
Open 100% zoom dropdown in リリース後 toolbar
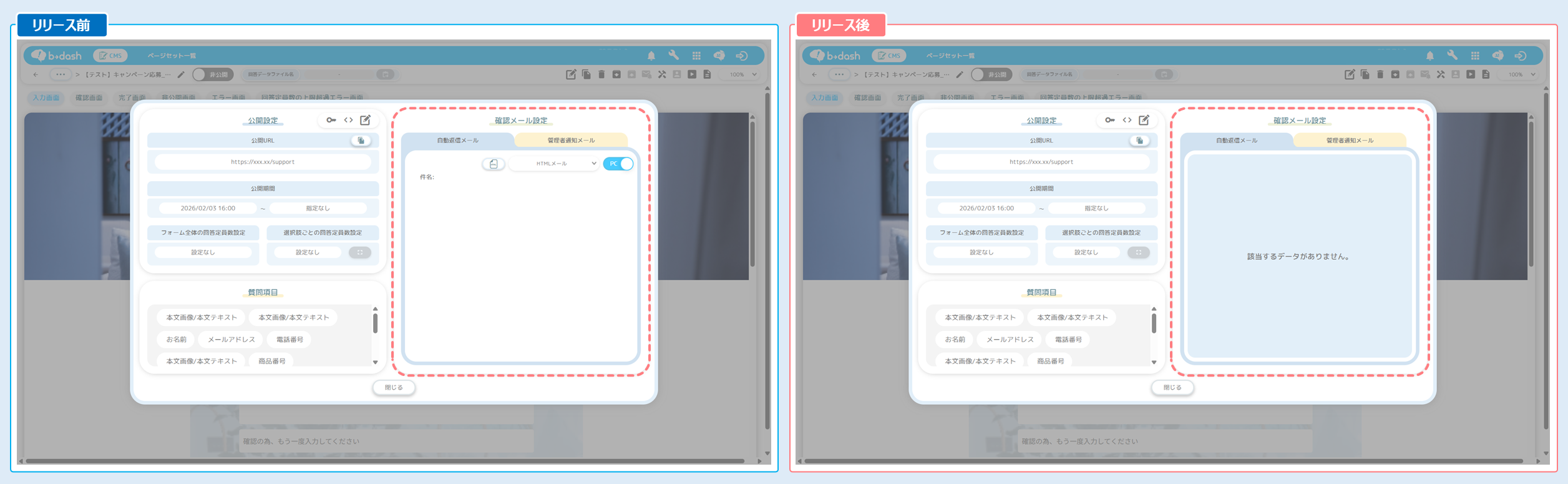coord(1522,74)
